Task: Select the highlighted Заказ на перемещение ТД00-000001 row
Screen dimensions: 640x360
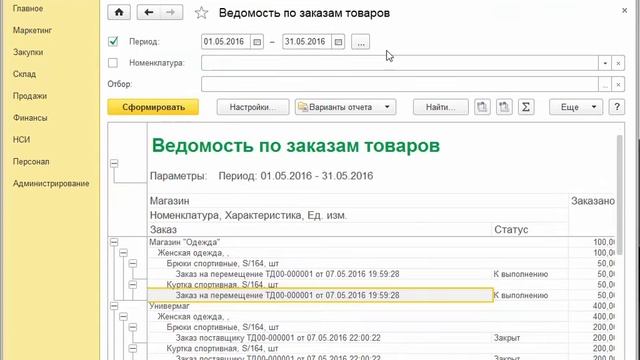Action: 320,295
